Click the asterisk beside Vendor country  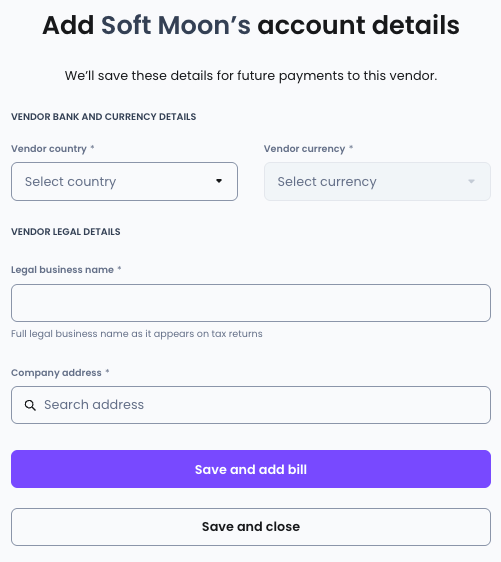92,147
